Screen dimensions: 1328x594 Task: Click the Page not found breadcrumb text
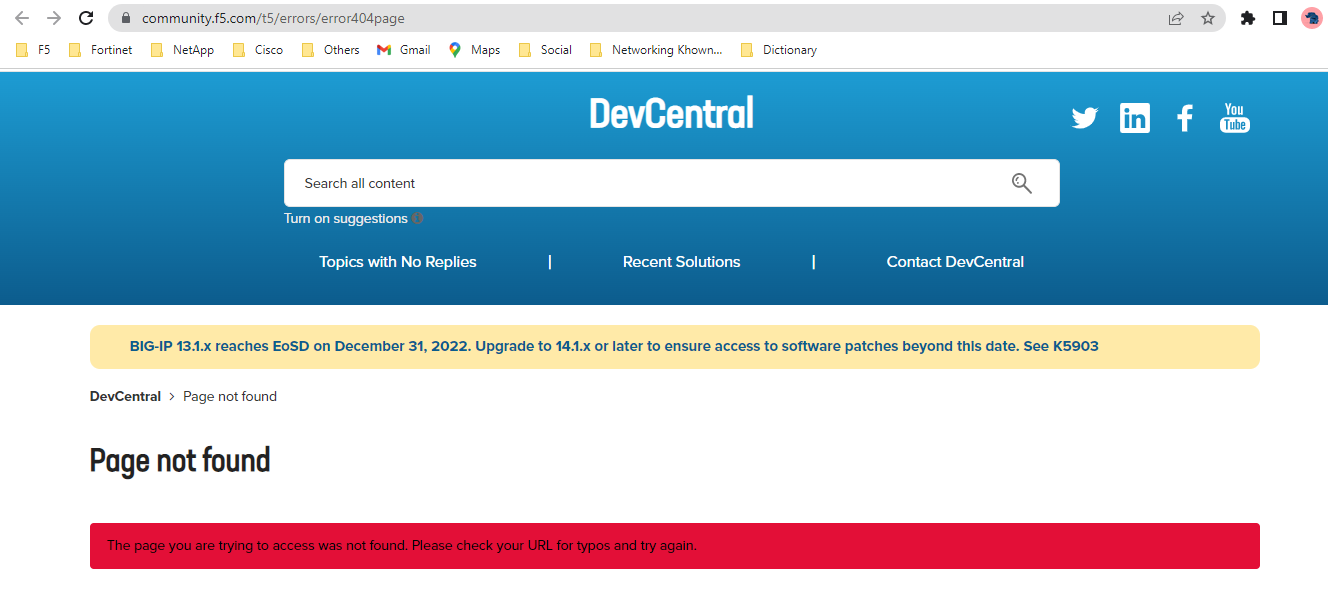pyautogui.click(x=230, y=396)
